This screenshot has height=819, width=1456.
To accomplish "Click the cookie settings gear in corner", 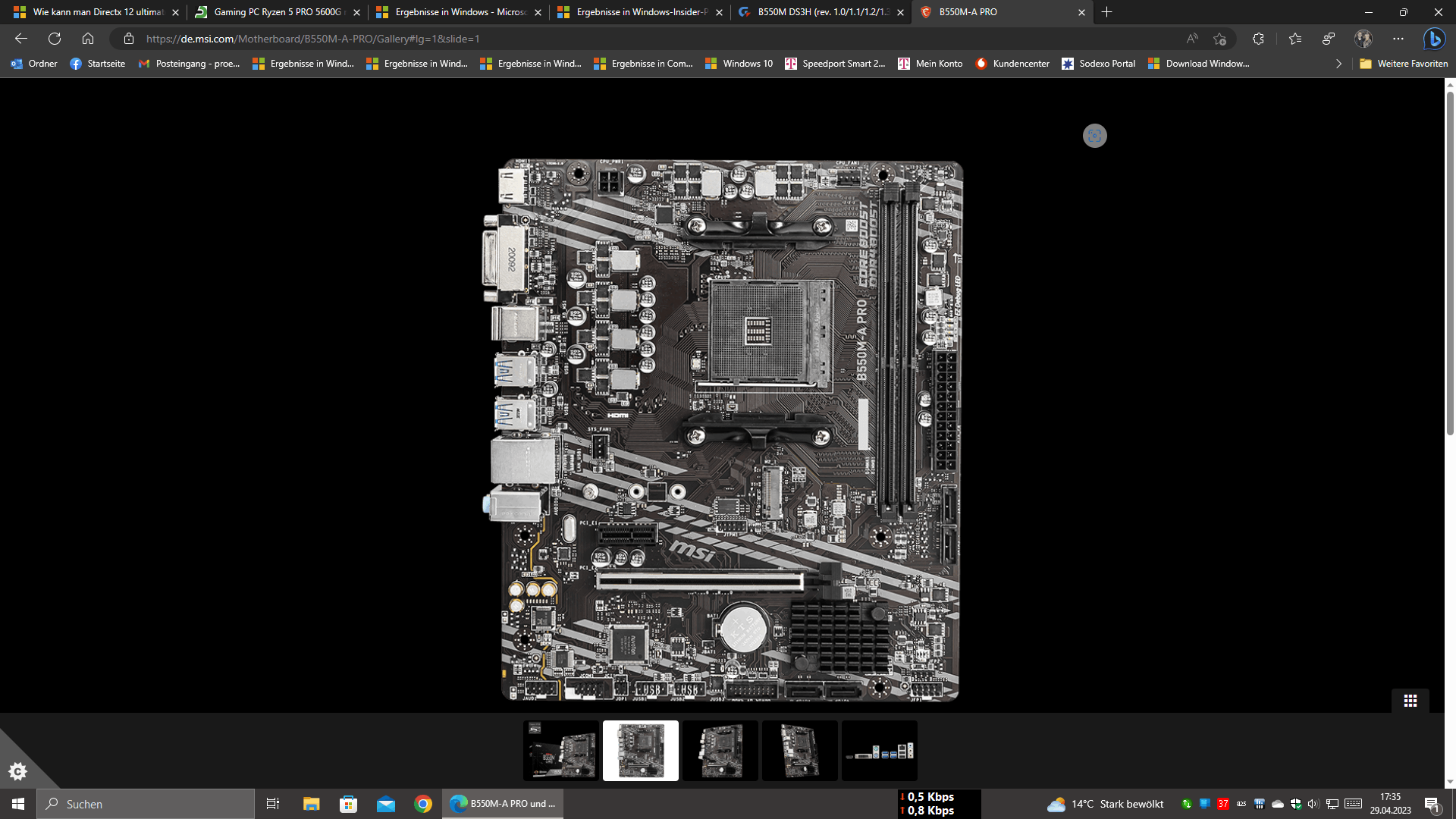I will point(17,771).
